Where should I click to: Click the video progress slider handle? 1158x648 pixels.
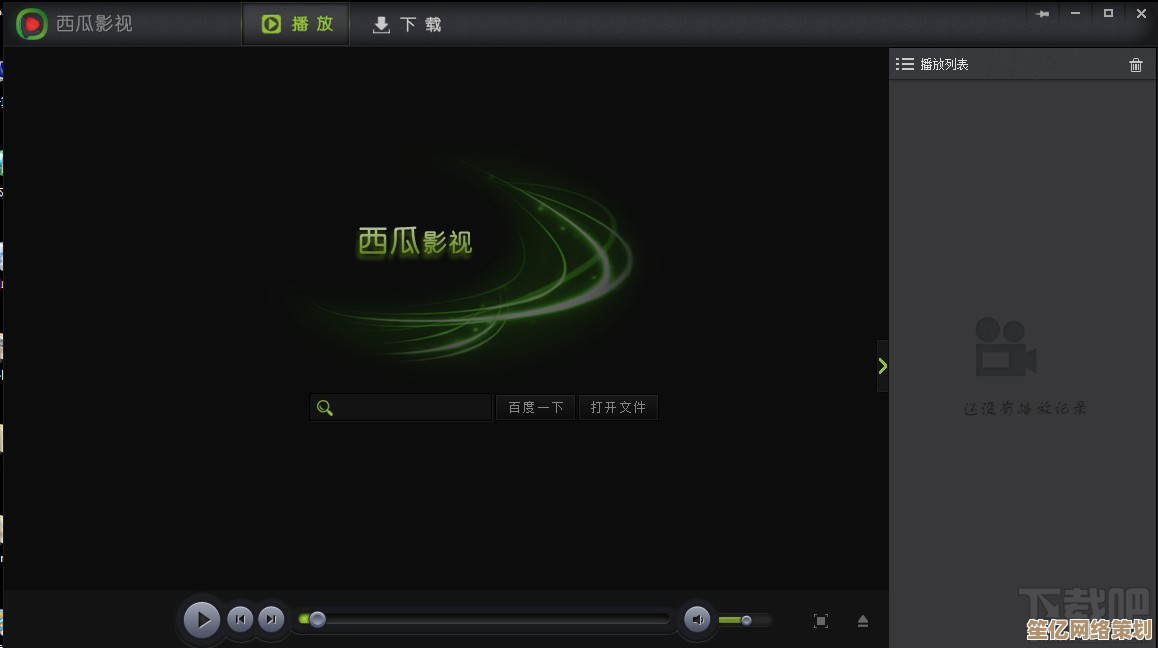pyautogui.click(x=317, y=620)
